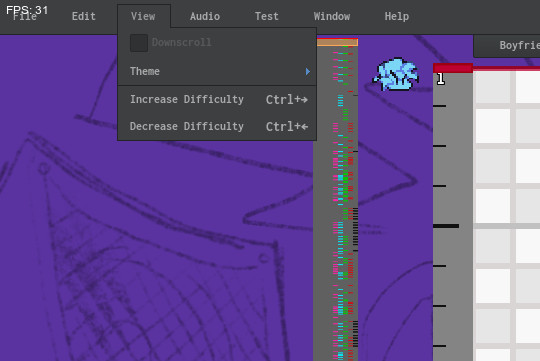Click the top-left white chart grid cell
The width and height of the screenshot is (540, 361).
[493, 86]
